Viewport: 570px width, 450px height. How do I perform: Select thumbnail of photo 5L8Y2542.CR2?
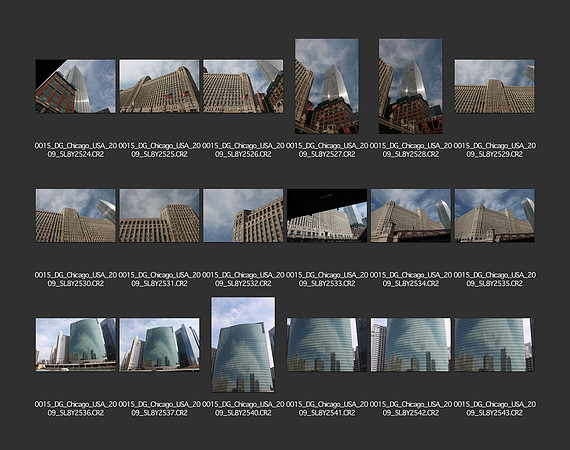tap(410, 345)
